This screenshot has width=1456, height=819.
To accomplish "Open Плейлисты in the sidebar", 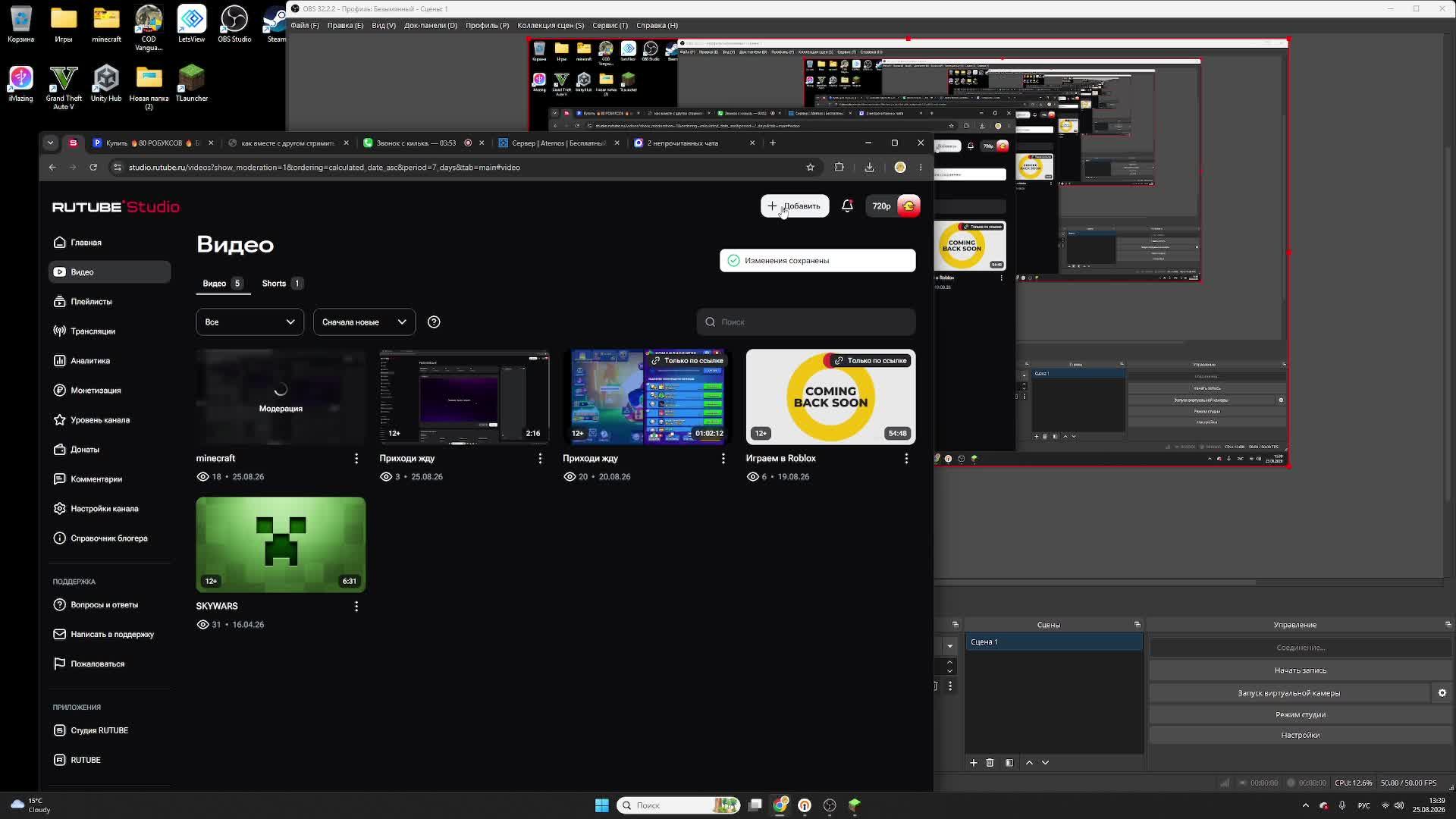I will pos(109,302).
